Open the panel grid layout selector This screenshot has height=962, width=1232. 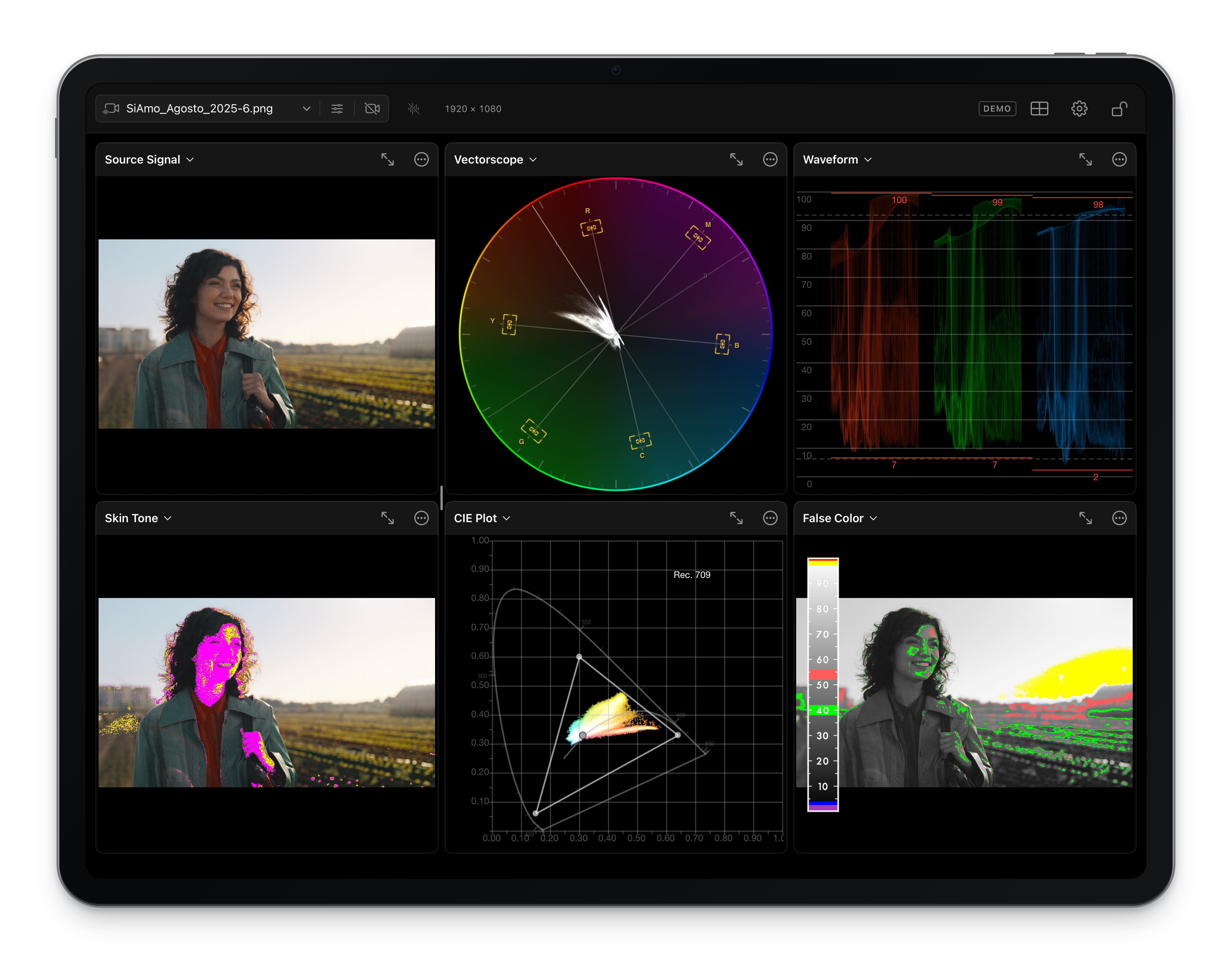point(1039,108)
